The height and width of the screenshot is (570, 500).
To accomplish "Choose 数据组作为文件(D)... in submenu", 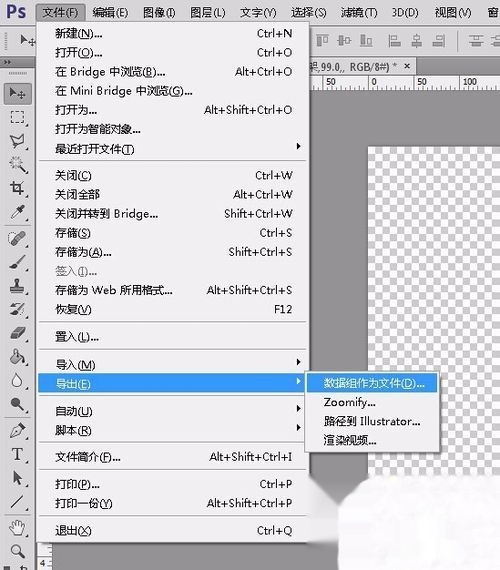I will pyautogui.click(x=372, y=383).
